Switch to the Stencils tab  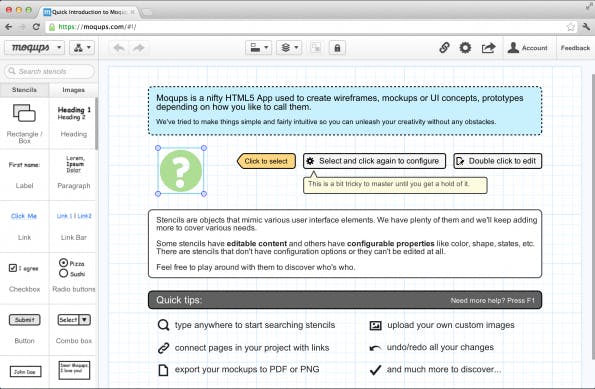coord(24,90)
